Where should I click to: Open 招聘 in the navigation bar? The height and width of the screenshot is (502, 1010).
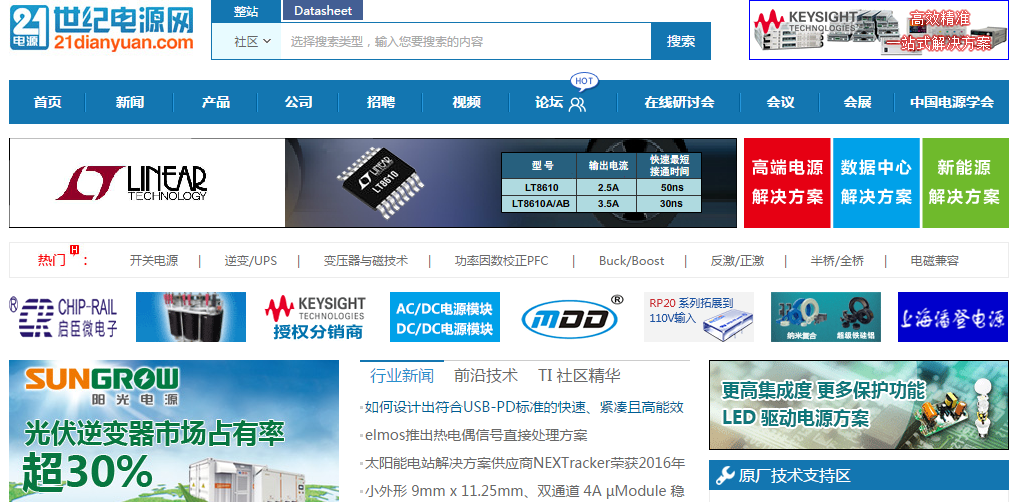coord(381,102)
